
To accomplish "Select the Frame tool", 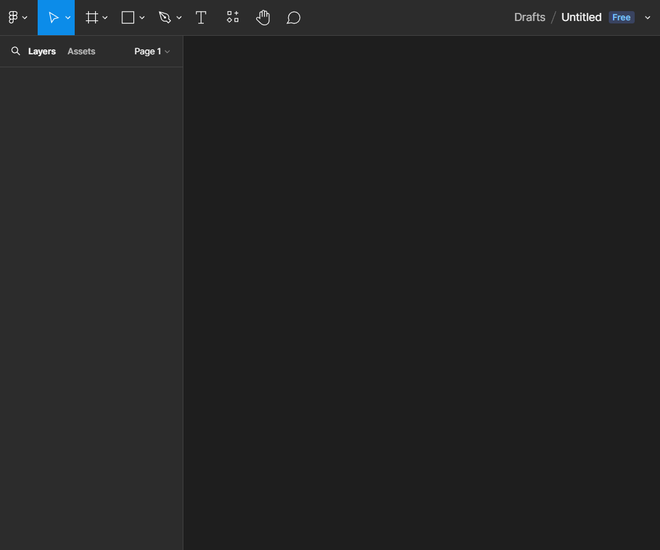I will pyautogui.click(x=92, y=18).
